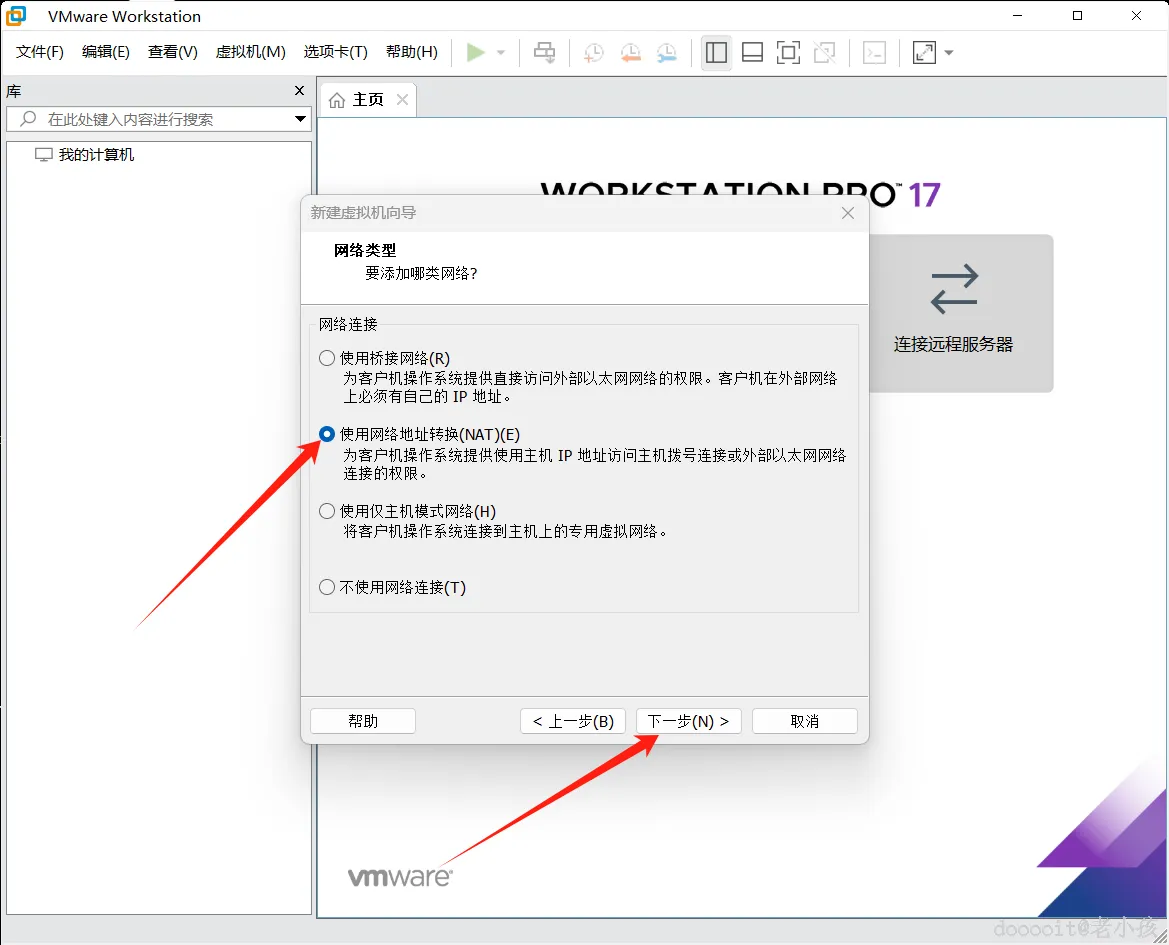The height and width of the screenshot is (945, 1169).
Task: Click the green power-on play icon
Action: pyautogui.click(x=476, y=52)
